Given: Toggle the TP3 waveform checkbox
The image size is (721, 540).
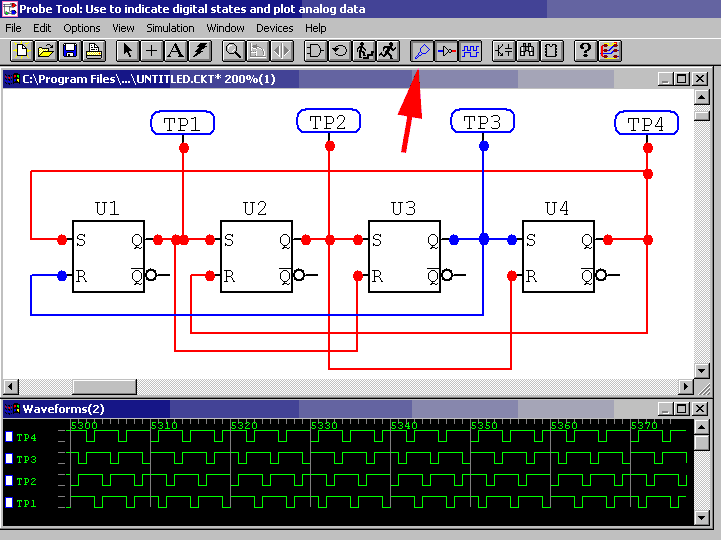Looking at the screenshot, I should point(9,459).
